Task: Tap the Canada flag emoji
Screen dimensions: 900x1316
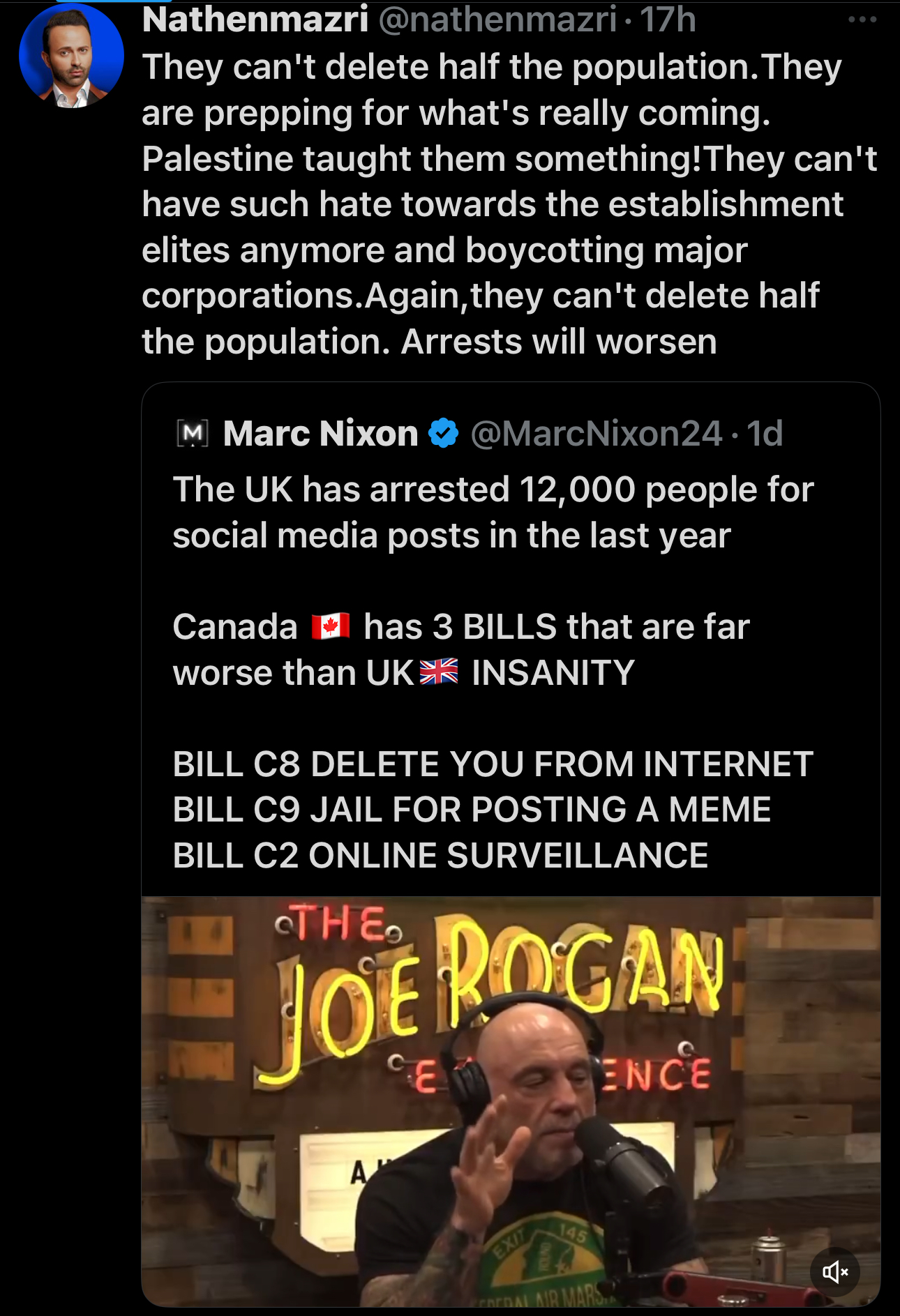Action: click(x=331, y=626)
